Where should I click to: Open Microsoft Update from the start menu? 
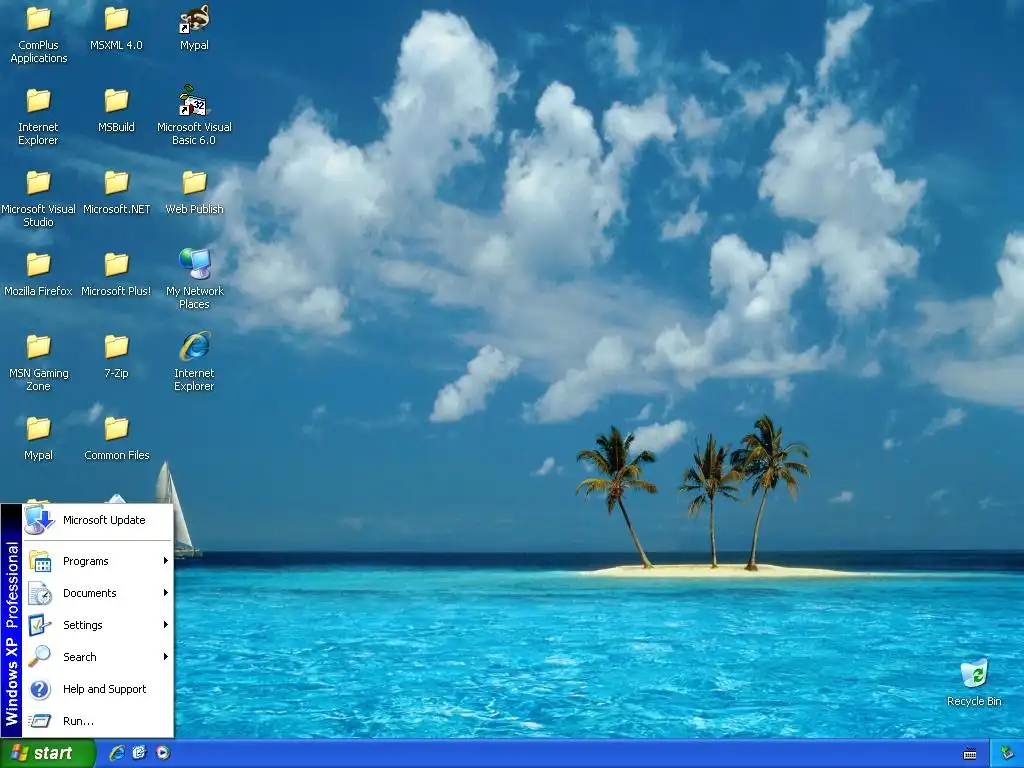[x=98, y=520]
